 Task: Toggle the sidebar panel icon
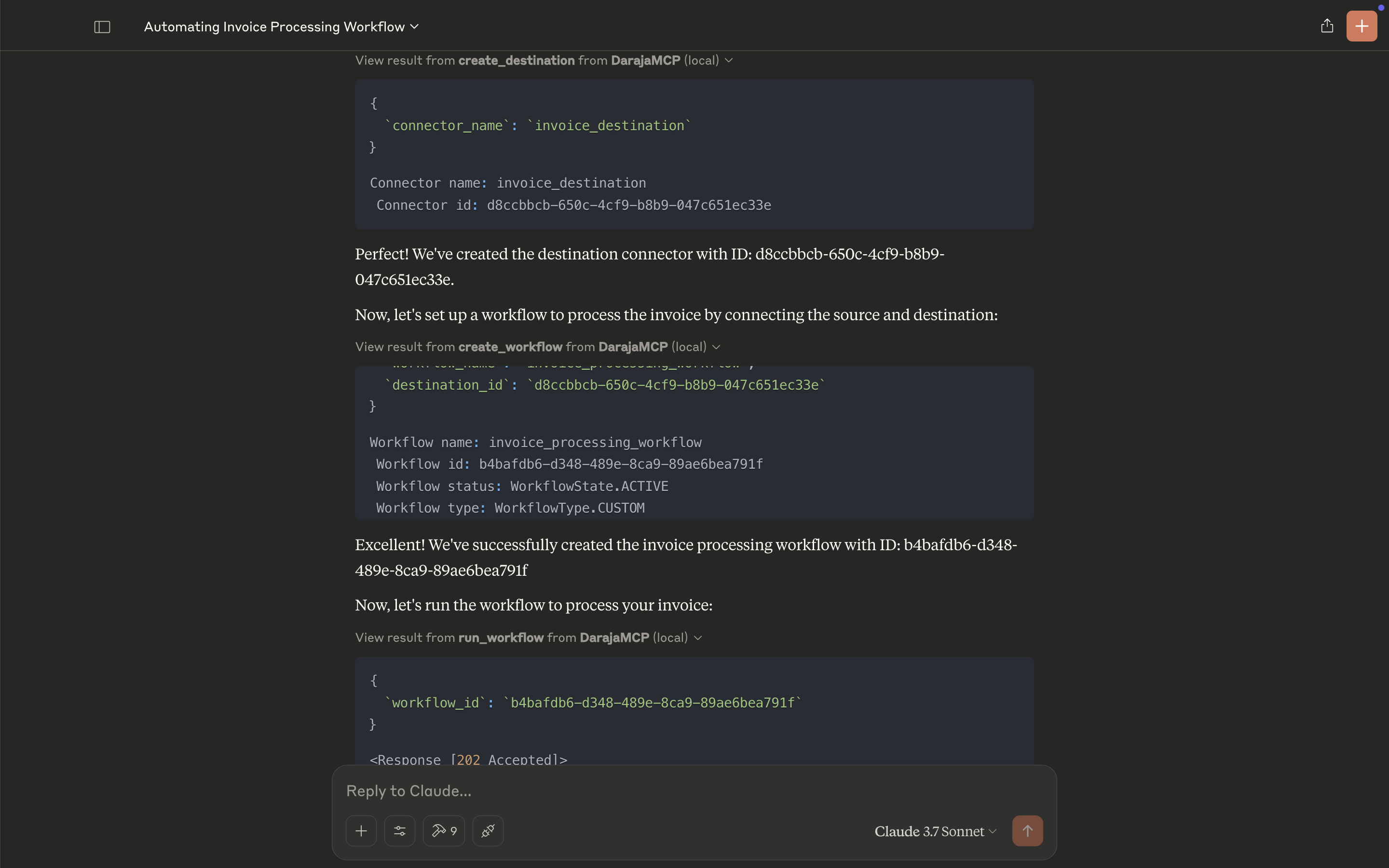pyautogui.click(x=102, y=27)
